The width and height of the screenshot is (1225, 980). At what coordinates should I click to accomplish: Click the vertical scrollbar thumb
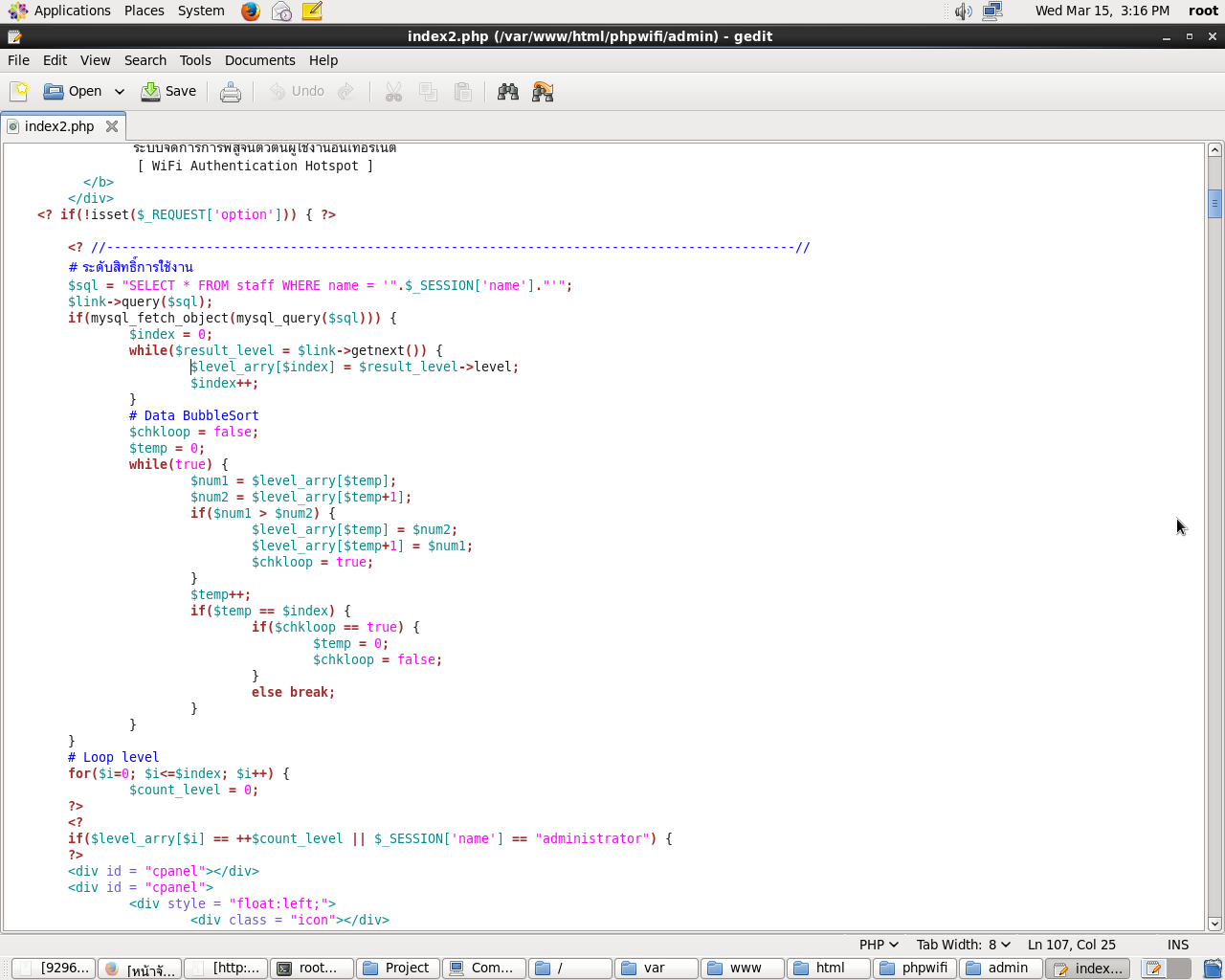(x=1214, y=204)
